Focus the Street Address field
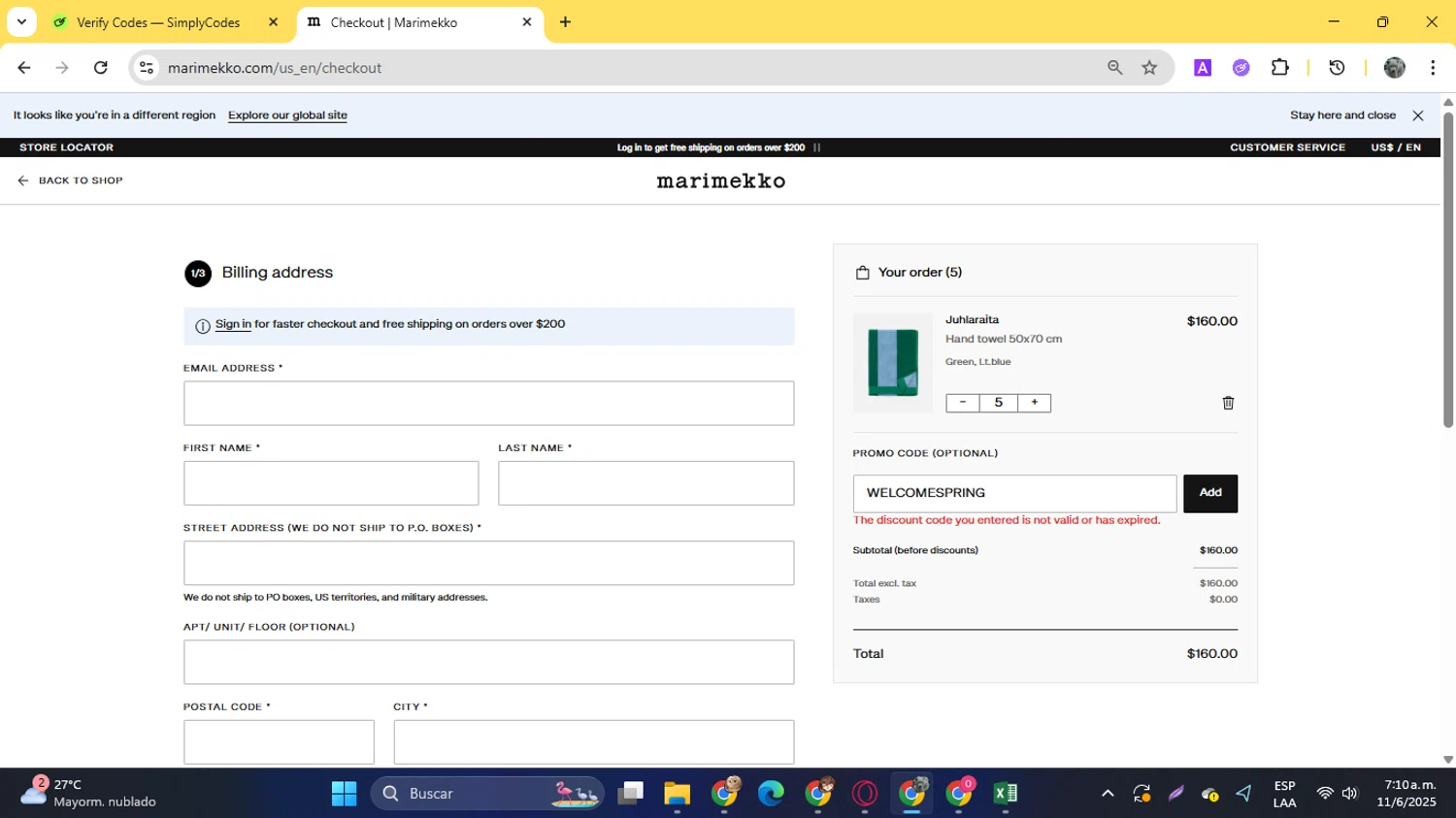The image size is (1456, 818). tap(488, 563)
